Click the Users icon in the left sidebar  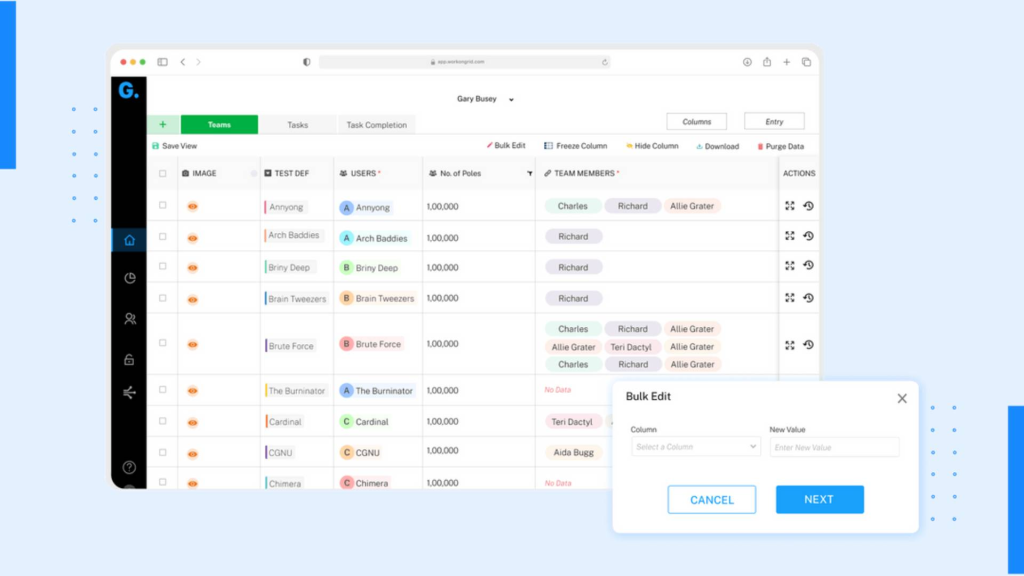pos(129,317)
